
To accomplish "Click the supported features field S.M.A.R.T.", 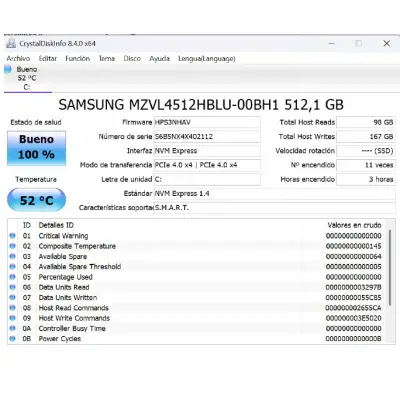I will click(x=274, y=208).
